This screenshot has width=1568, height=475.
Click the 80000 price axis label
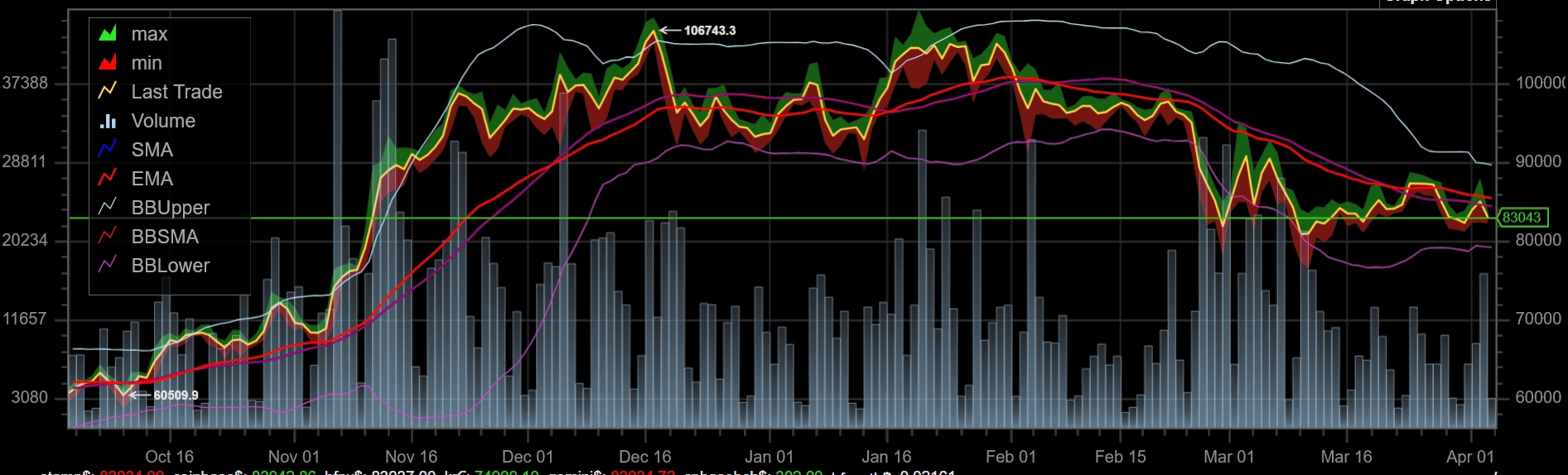click(x=1538, y=240)
